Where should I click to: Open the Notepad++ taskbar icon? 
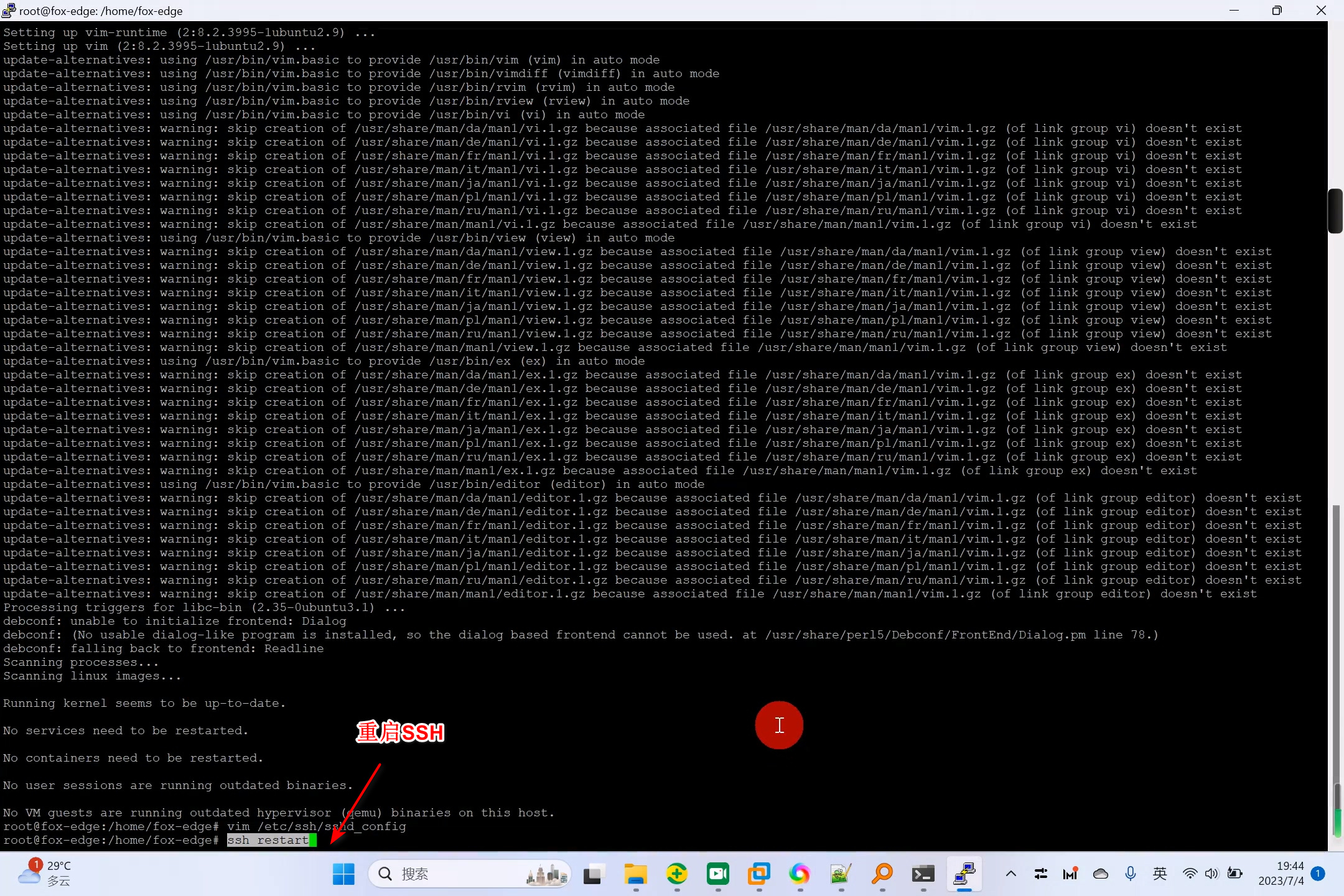[x=841, y=874]
